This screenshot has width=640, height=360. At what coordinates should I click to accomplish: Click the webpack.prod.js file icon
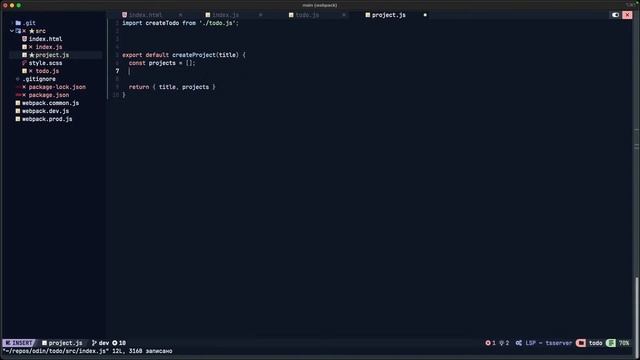pos(18,119)
